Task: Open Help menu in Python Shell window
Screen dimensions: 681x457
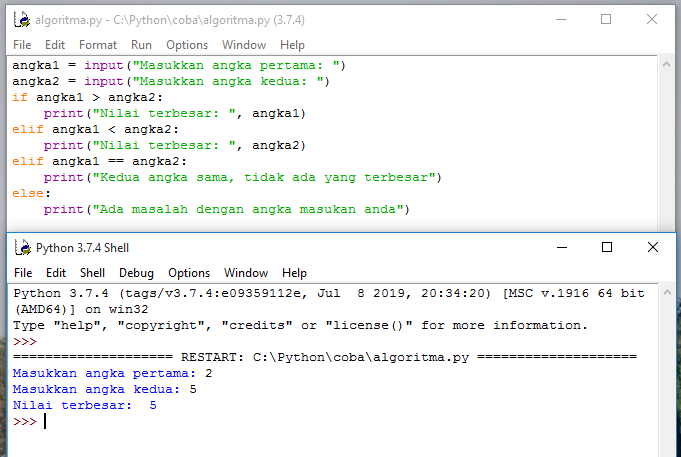Action: click(x=294, y=273)
